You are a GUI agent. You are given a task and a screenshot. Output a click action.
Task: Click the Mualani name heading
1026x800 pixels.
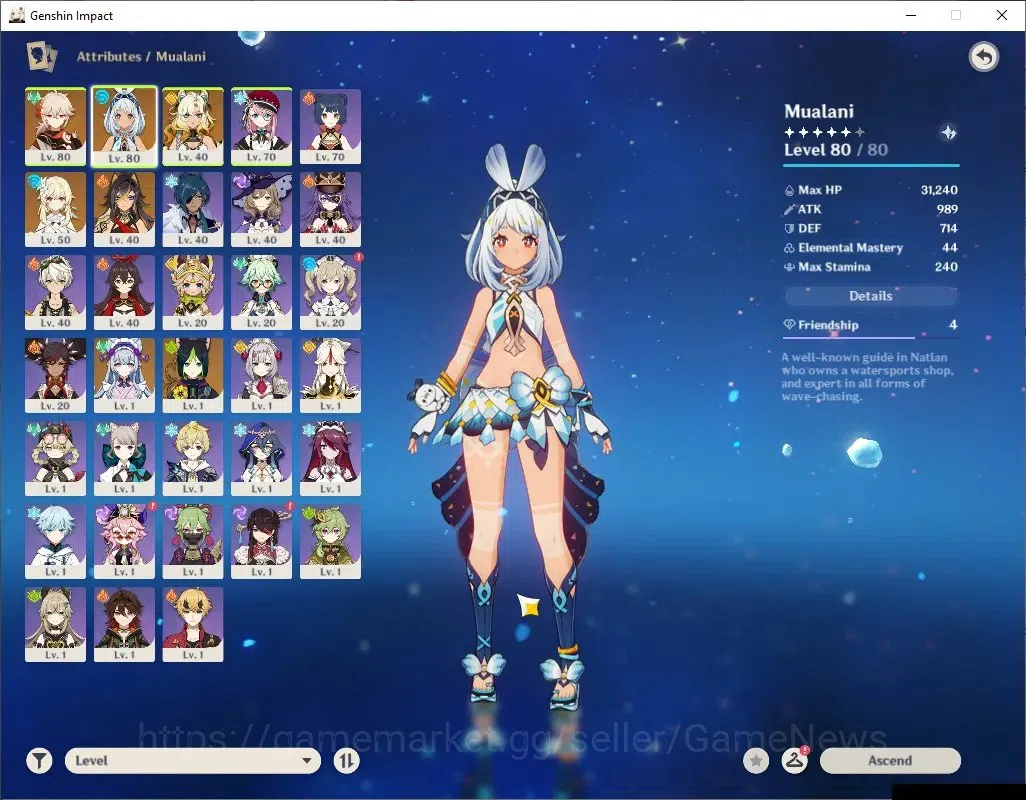pos(819,111)
